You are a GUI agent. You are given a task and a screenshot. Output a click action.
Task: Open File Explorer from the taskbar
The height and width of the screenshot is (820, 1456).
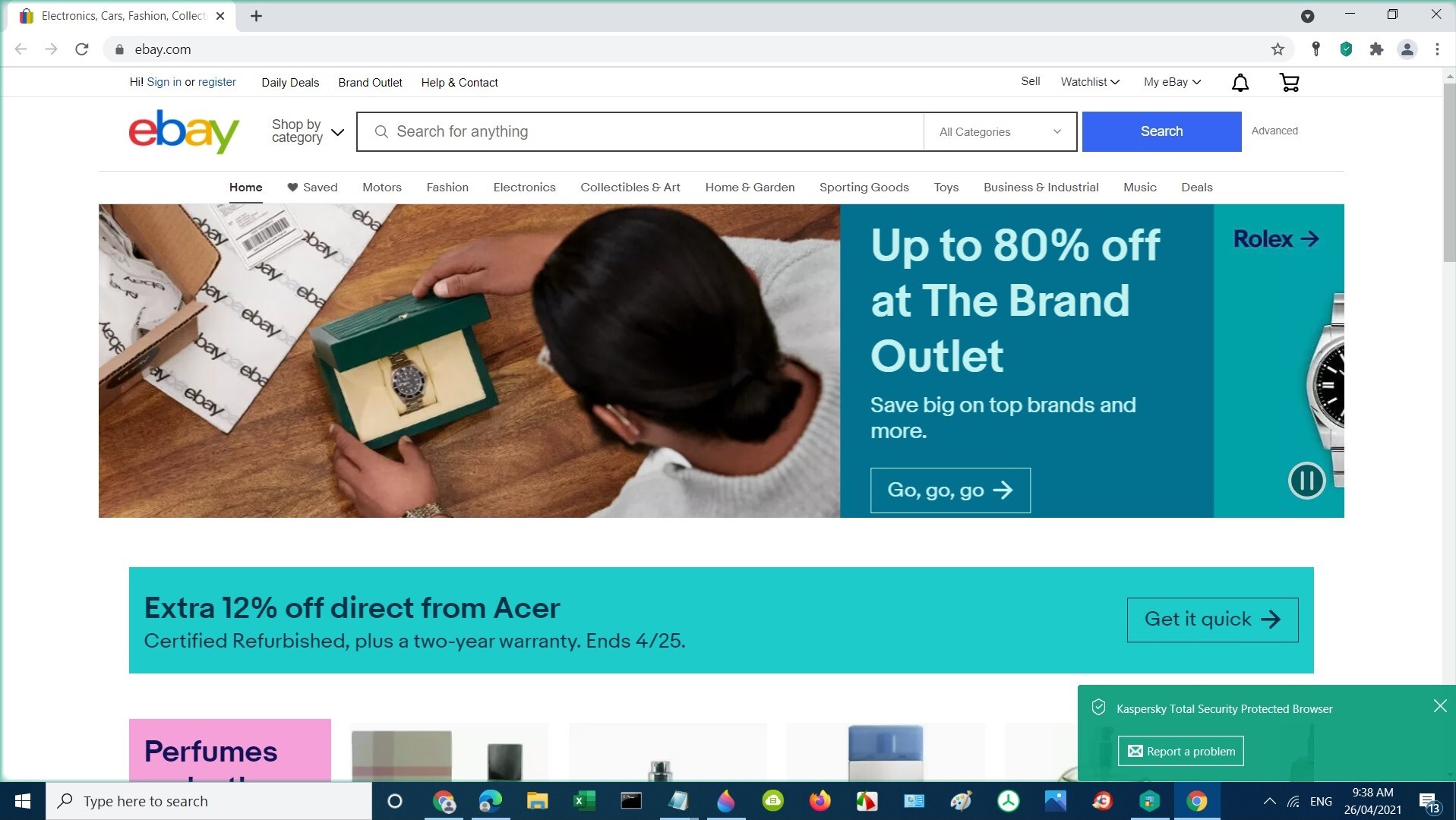coord(538,801)
